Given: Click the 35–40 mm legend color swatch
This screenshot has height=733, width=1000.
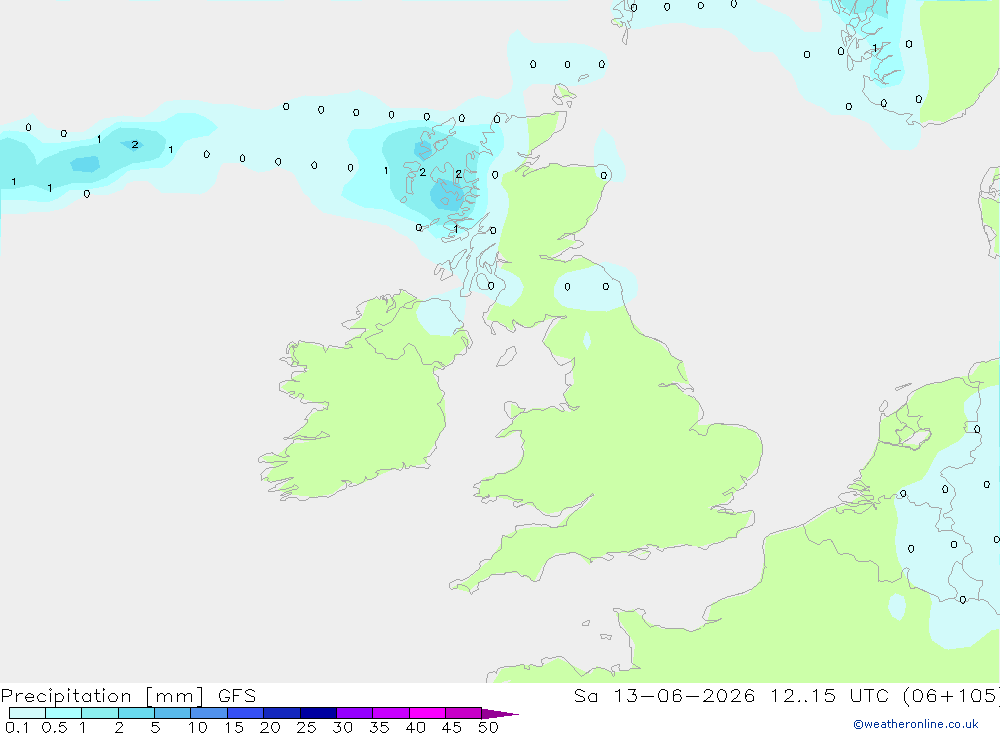Looking at the screenshot, I should click(x=391, y=713).
